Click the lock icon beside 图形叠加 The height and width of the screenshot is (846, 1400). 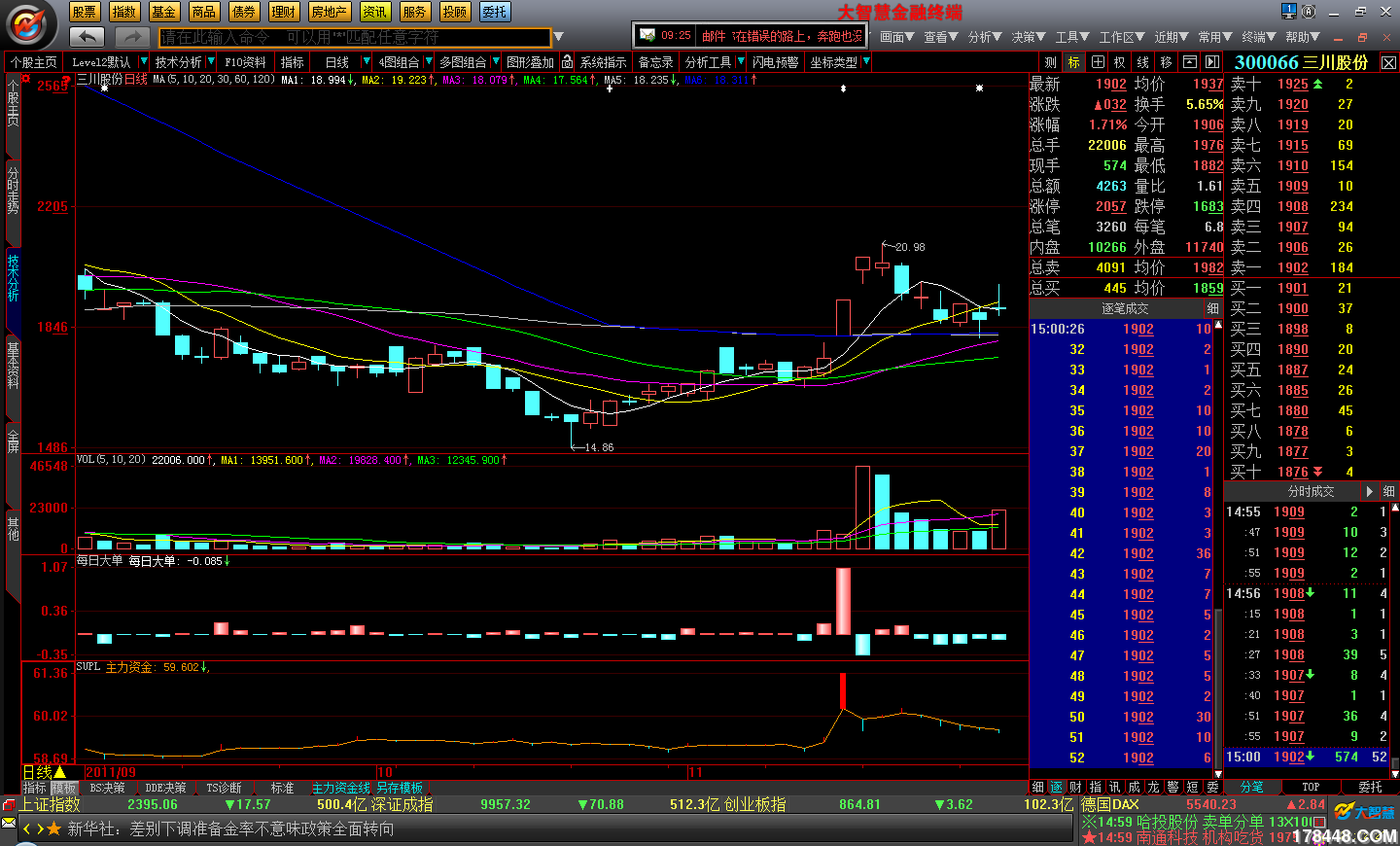[x=567, y=61]
